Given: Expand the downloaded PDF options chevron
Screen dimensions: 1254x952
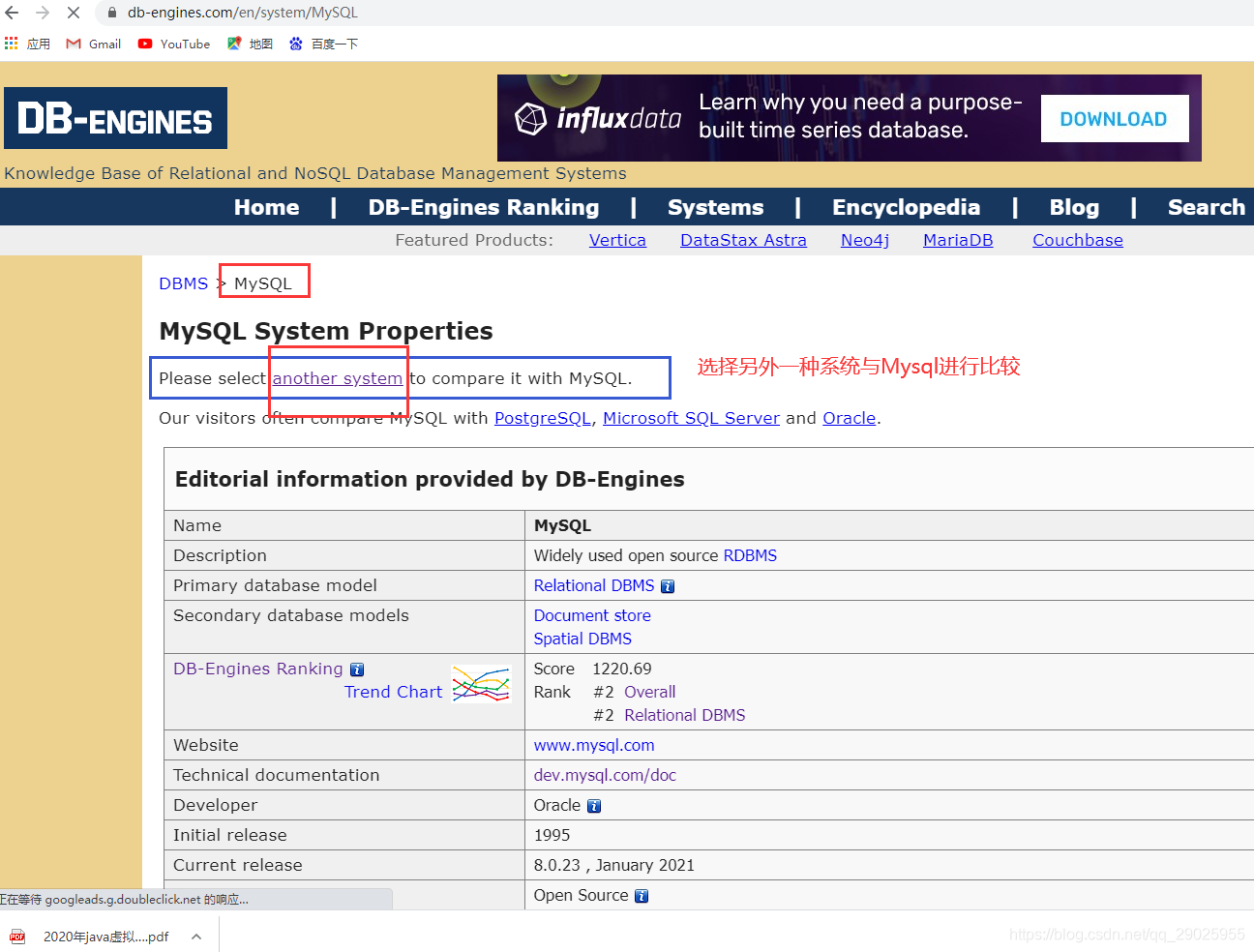Looking at the screenshot, I should [196, 937].
